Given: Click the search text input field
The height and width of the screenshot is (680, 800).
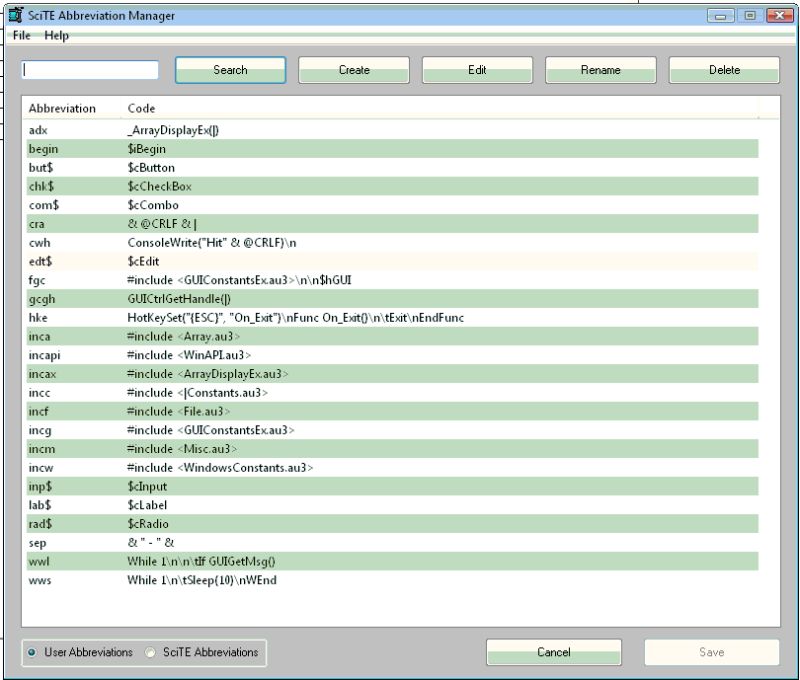Looking at the screenshot, I should point(90,70).
